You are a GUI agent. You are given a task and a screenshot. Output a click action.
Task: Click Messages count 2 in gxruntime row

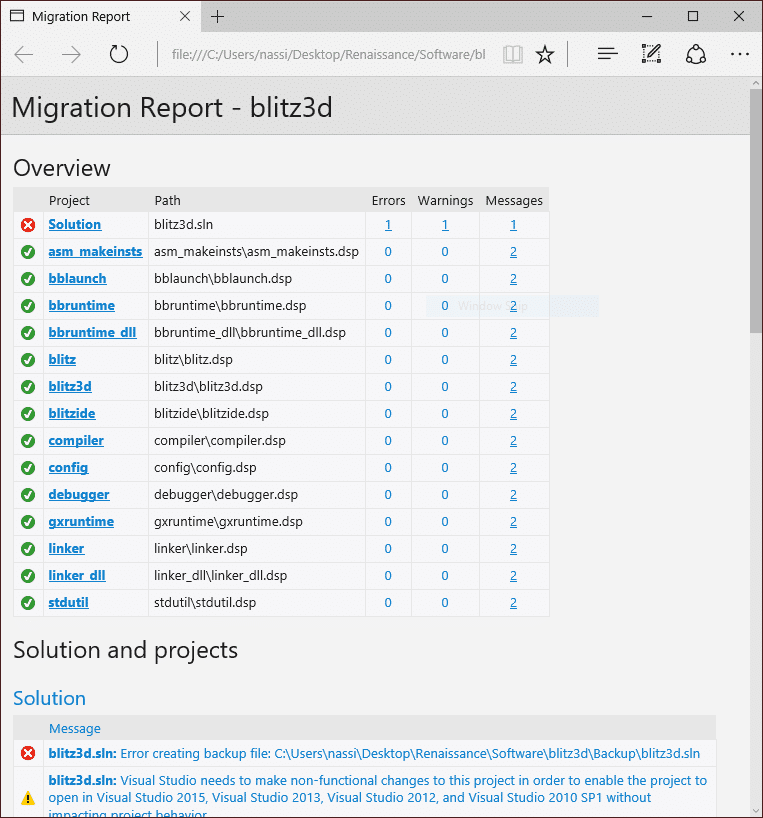[x=513, y=522]
